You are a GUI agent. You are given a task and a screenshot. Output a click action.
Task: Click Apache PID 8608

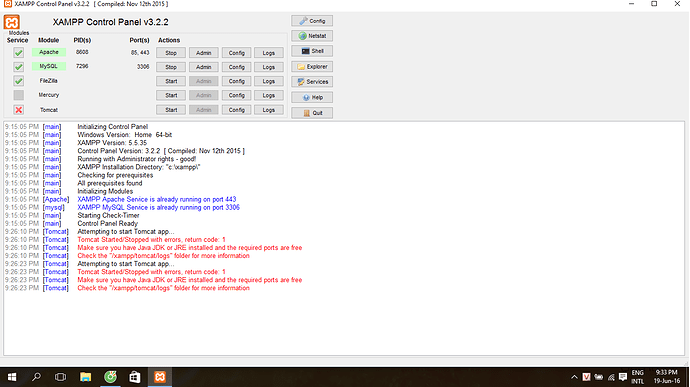(x=82, y=52)
